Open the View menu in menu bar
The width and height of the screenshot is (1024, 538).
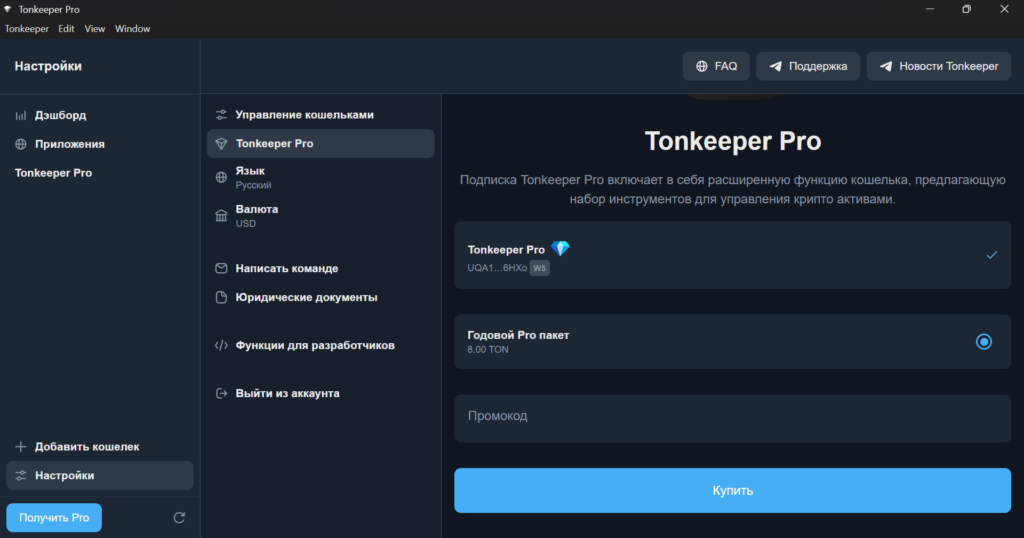pyautogui.click(x=95, y=29)
